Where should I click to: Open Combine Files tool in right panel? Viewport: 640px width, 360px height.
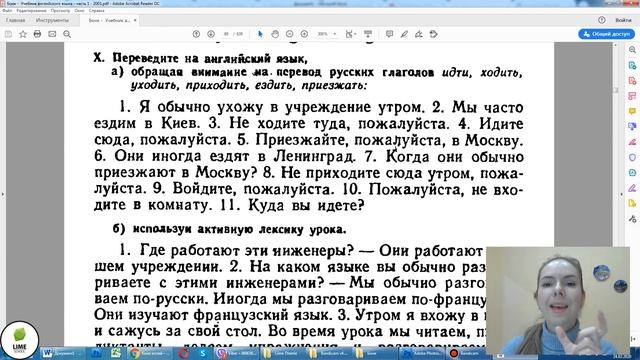[632, 127]
